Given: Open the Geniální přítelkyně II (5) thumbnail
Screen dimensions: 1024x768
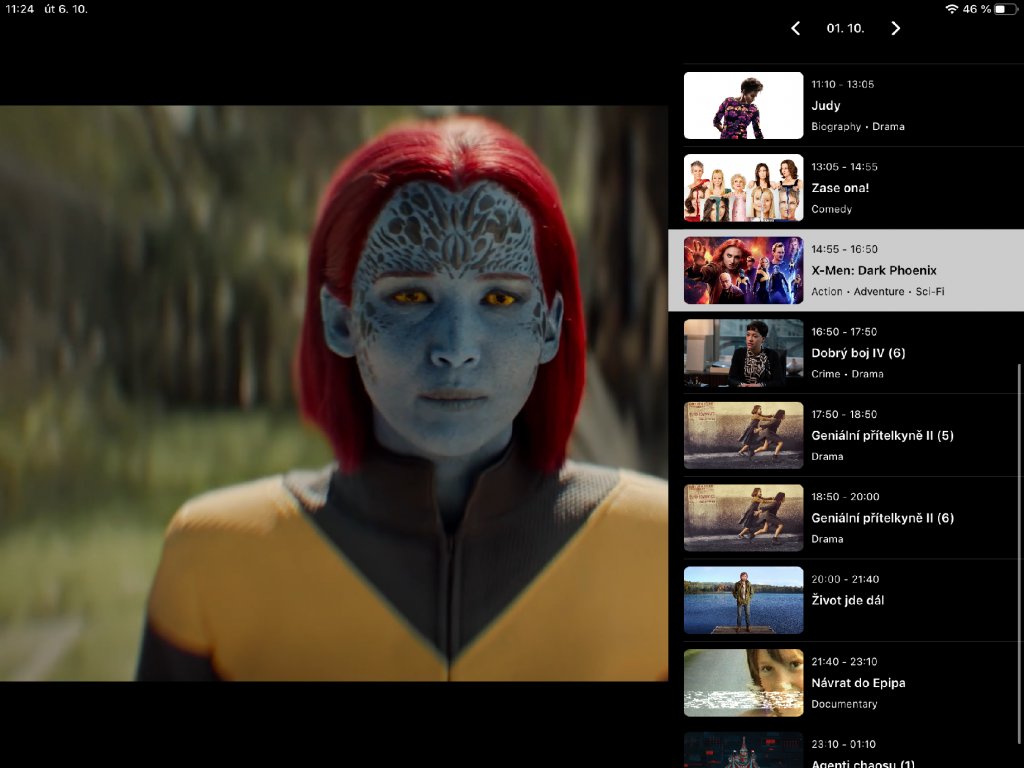Looking at the screenshot, I should [743, 436].
